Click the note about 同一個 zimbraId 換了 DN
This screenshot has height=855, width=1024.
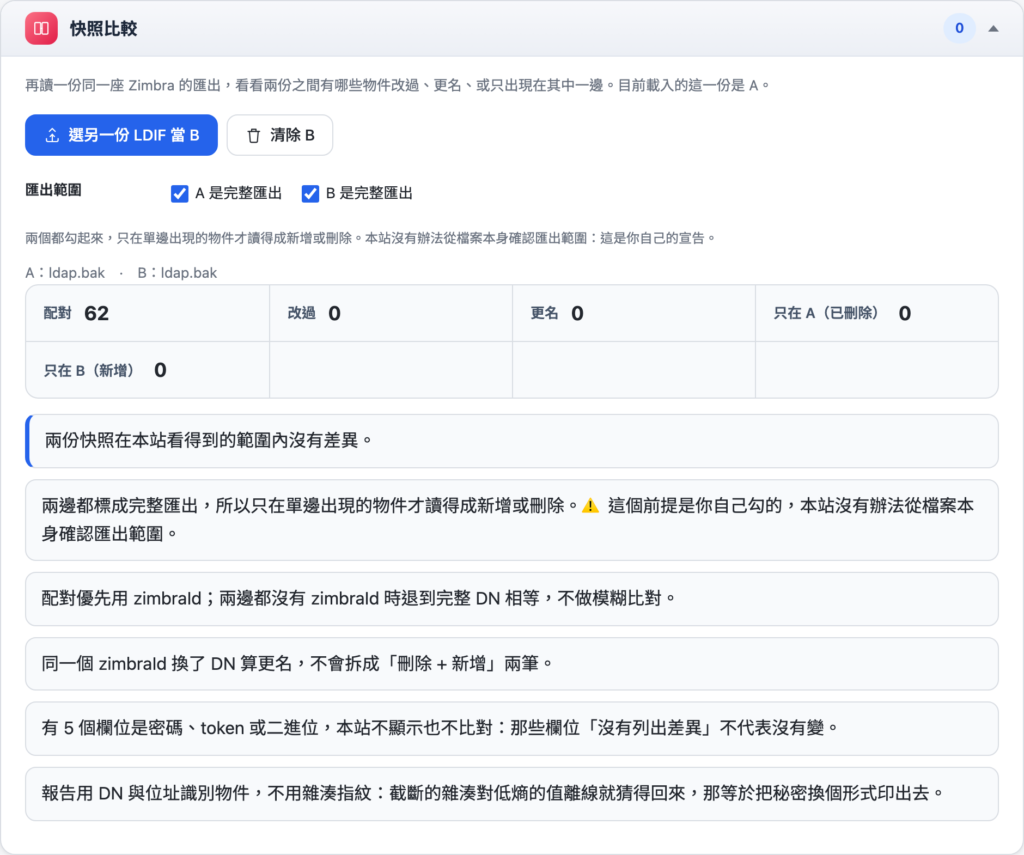pyautogui.click(x=512, y=664)
